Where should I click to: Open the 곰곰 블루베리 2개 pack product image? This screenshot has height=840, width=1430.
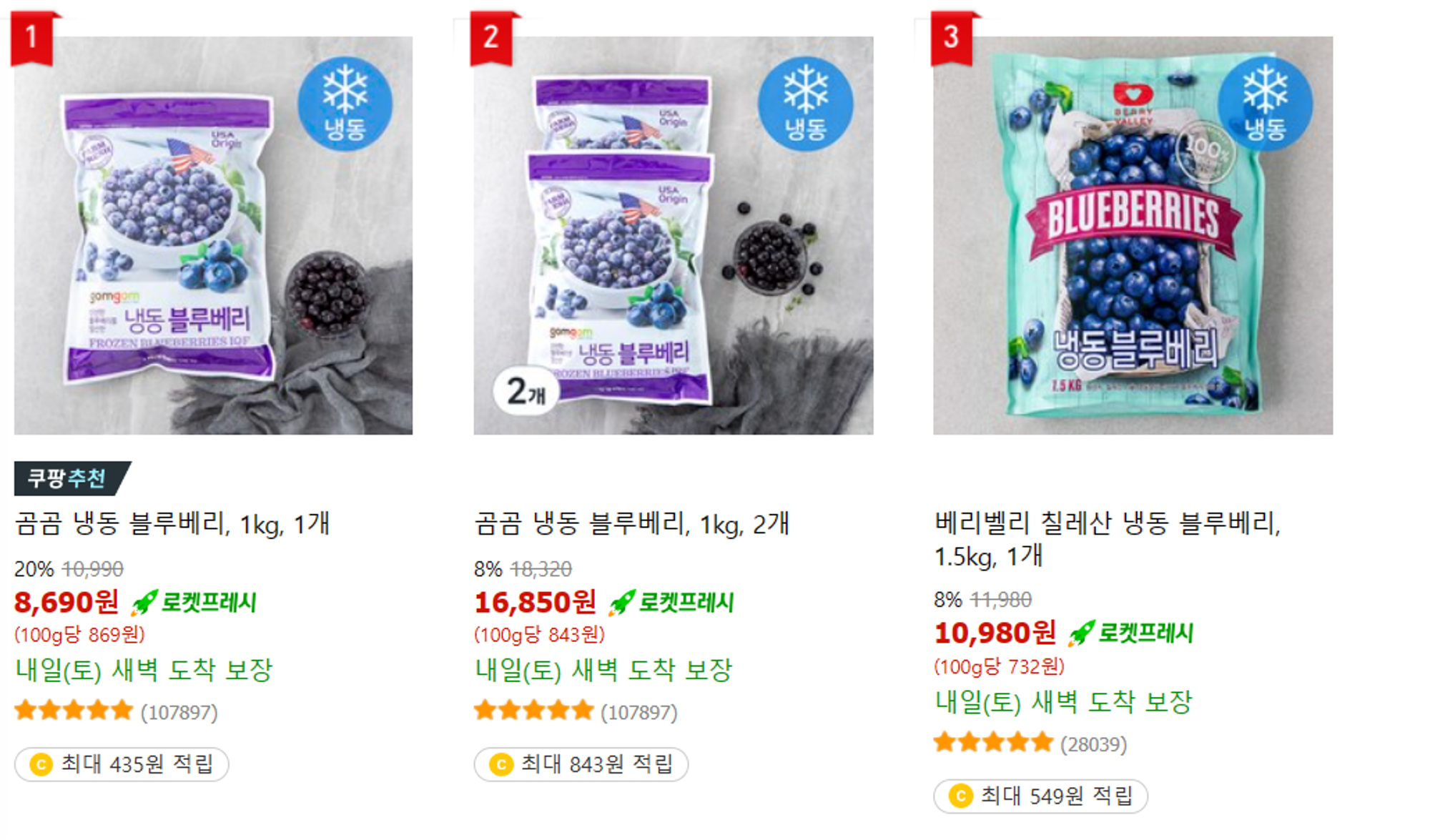coord(674,235)
